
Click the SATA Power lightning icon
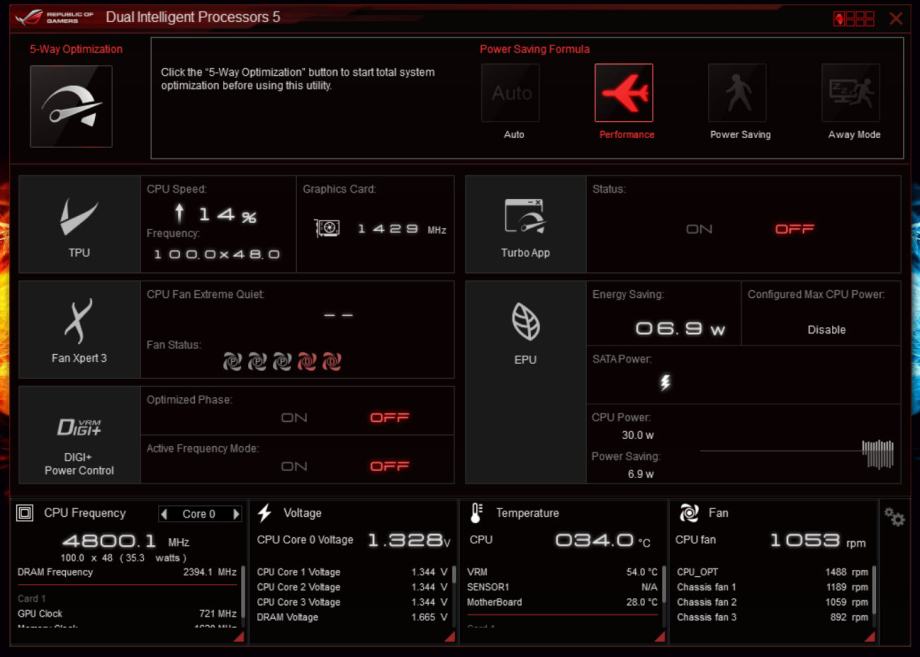[665, 382]
